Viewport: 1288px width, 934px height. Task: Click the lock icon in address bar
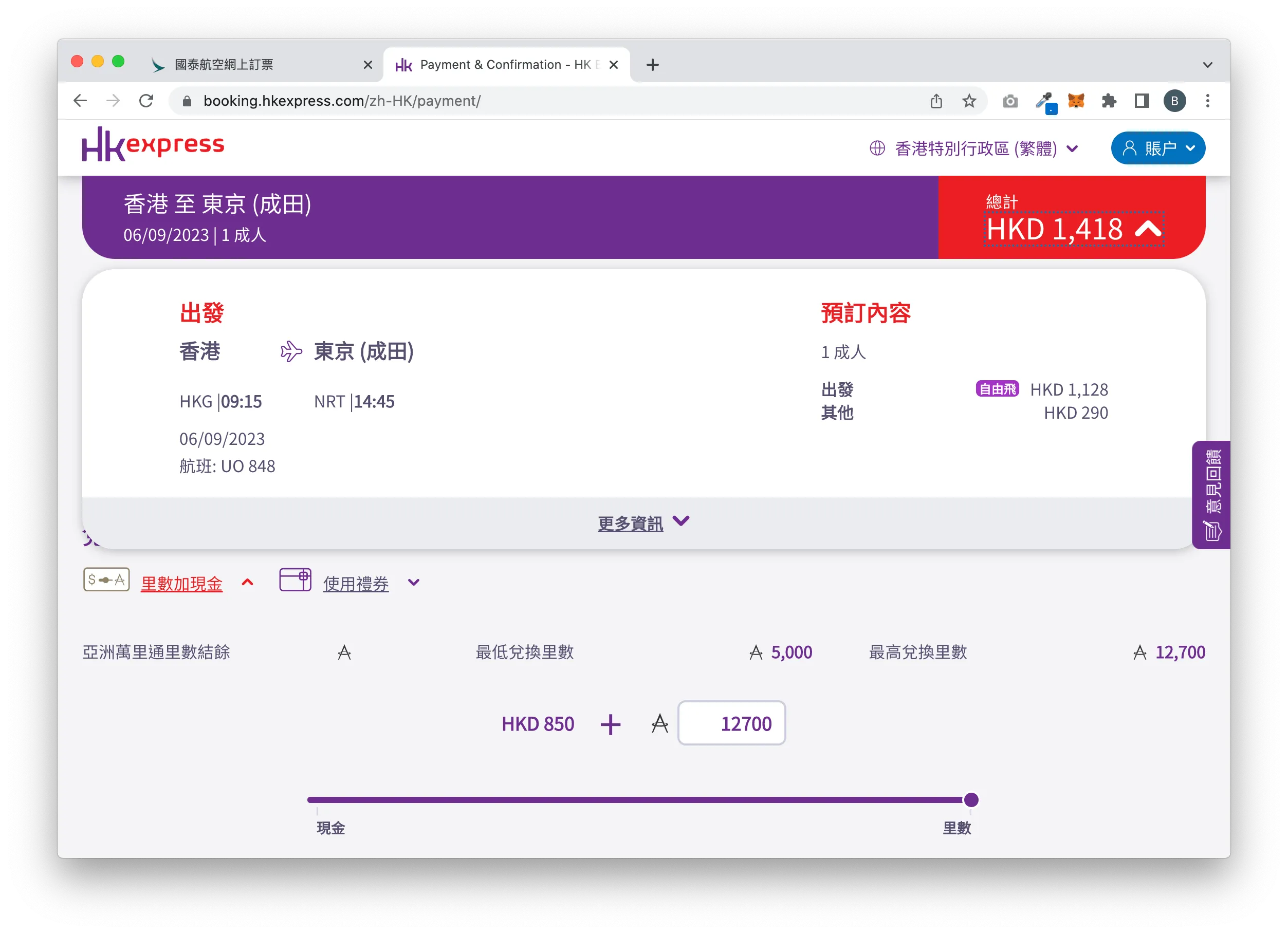click(186, 101)
